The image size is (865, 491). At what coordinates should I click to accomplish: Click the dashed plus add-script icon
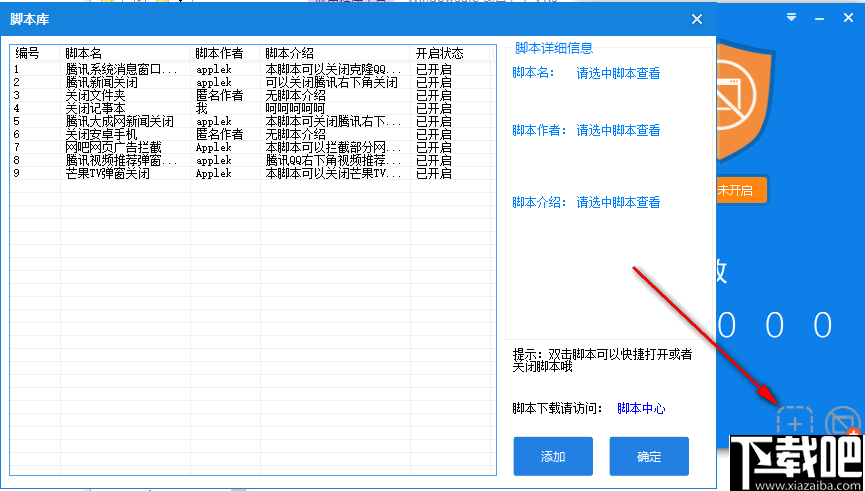[795, 423]
